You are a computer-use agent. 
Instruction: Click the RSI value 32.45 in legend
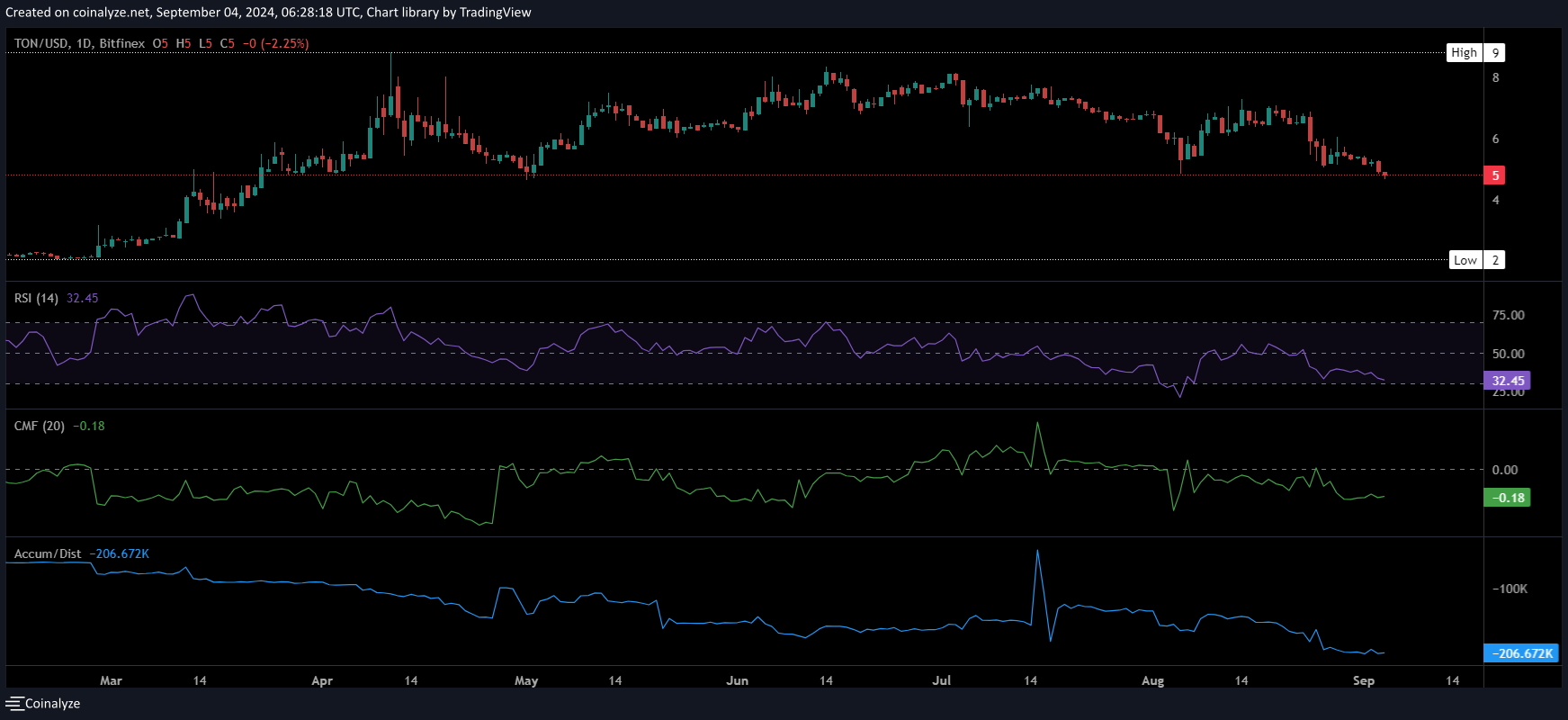(x=83, y=298)
